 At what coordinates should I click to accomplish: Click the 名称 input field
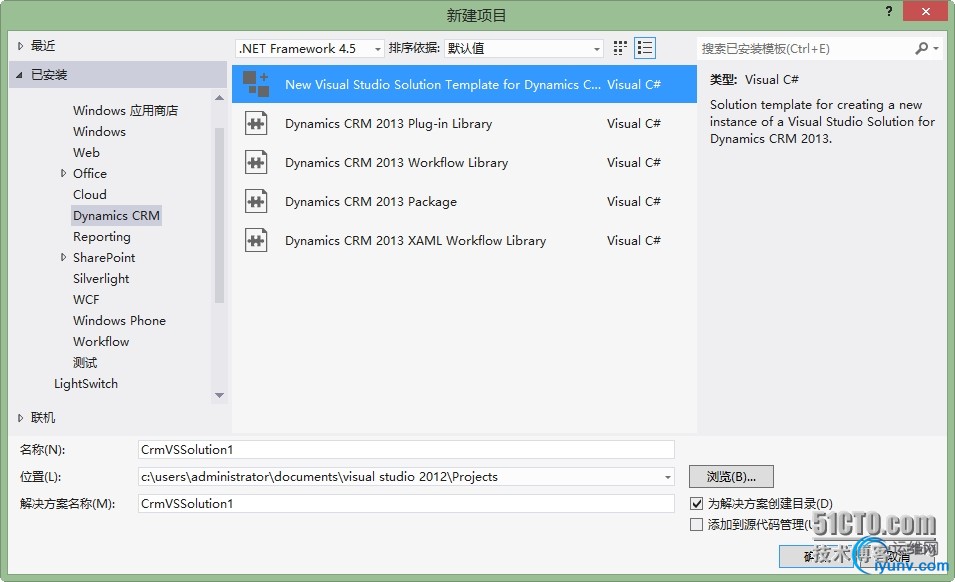[406, 449]
